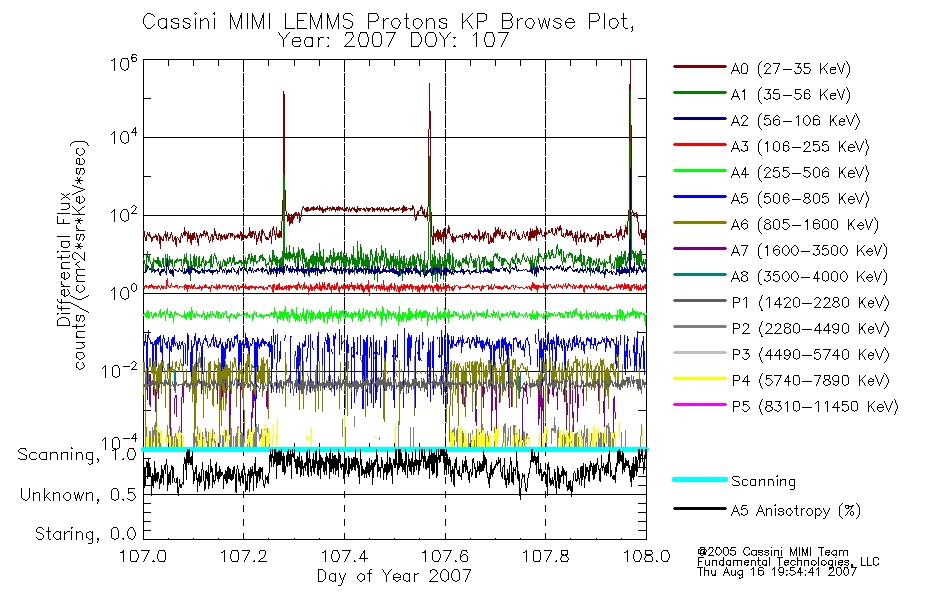This screenshot has width=950, height=600.
Task: Click the Fundamental Technologies, LLC credit text
Action: tap(788, 562)
